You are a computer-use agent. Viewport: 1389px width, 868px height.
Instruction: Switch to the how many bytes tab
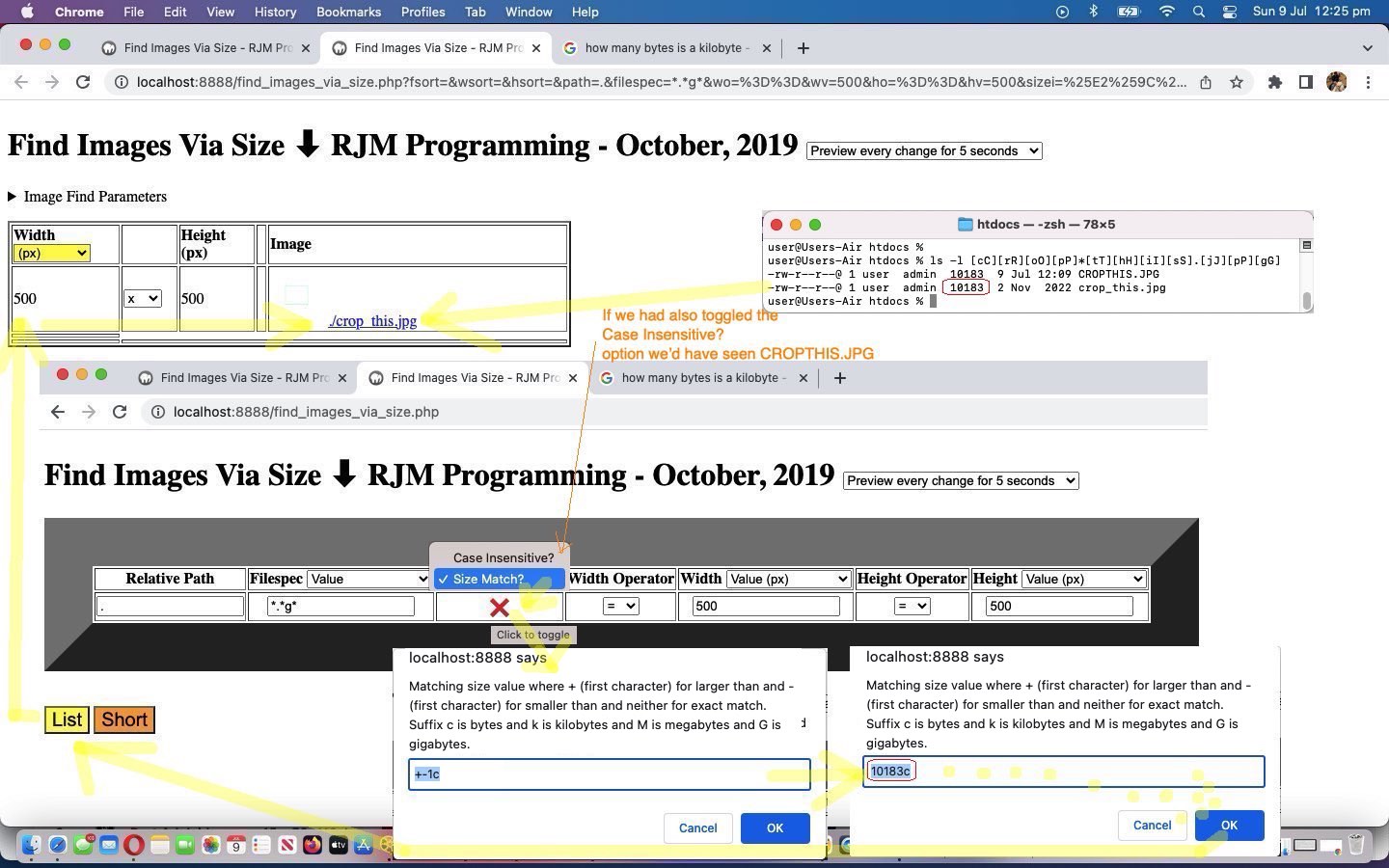point(664,47)
